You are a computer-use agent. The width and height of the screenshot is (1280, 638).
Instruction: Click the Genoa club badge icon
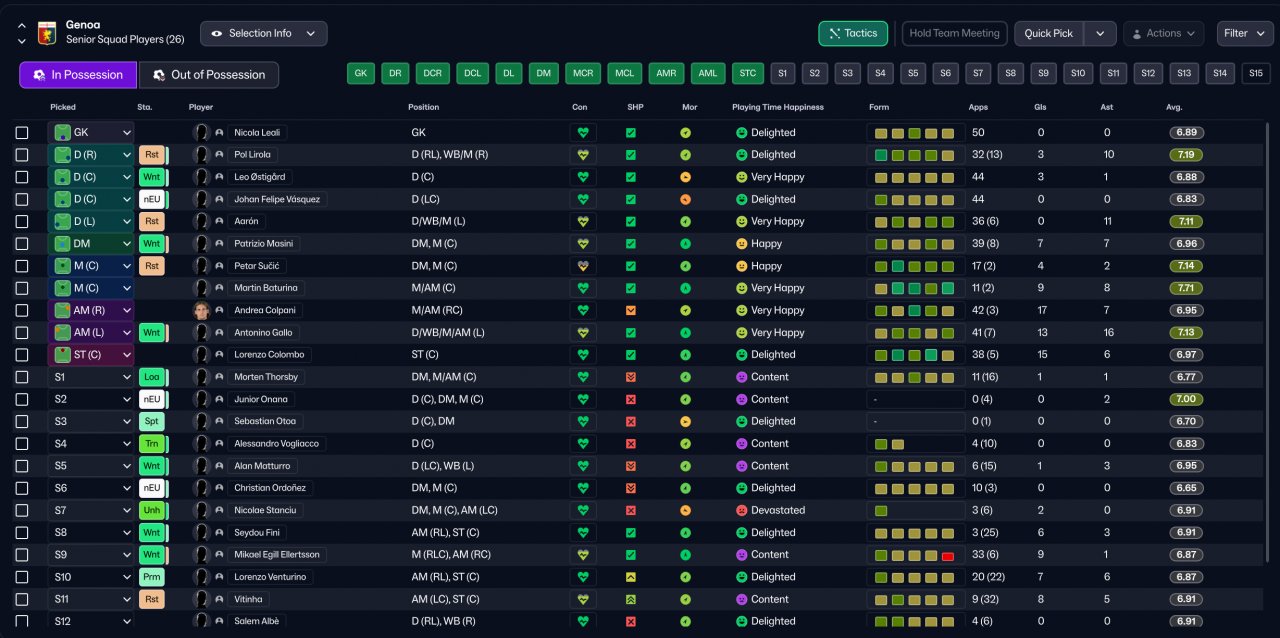[x=46, y=32]
